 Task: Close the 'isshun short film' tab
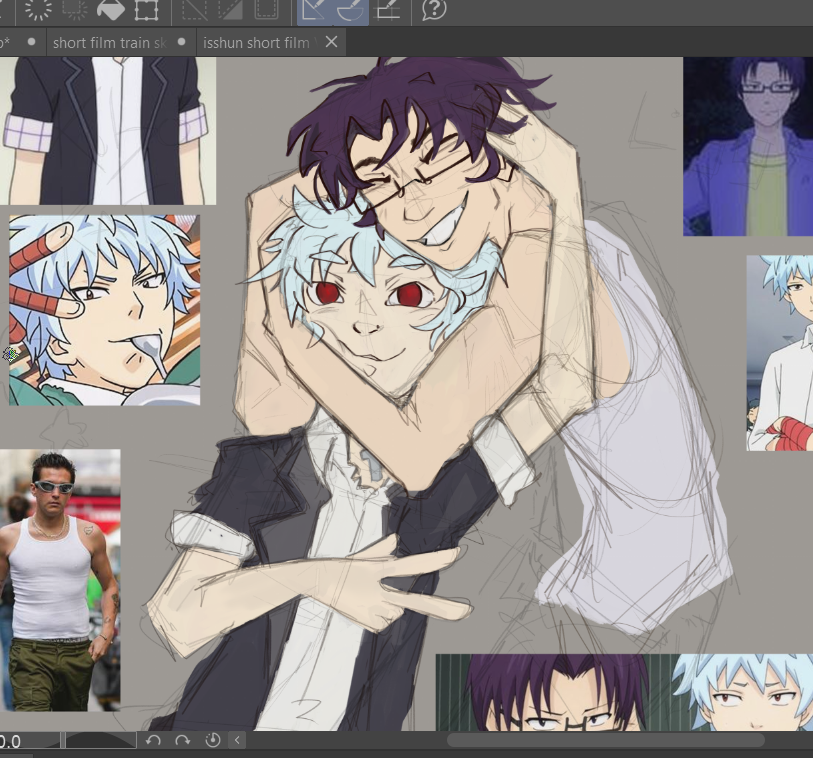pos(331,42)
